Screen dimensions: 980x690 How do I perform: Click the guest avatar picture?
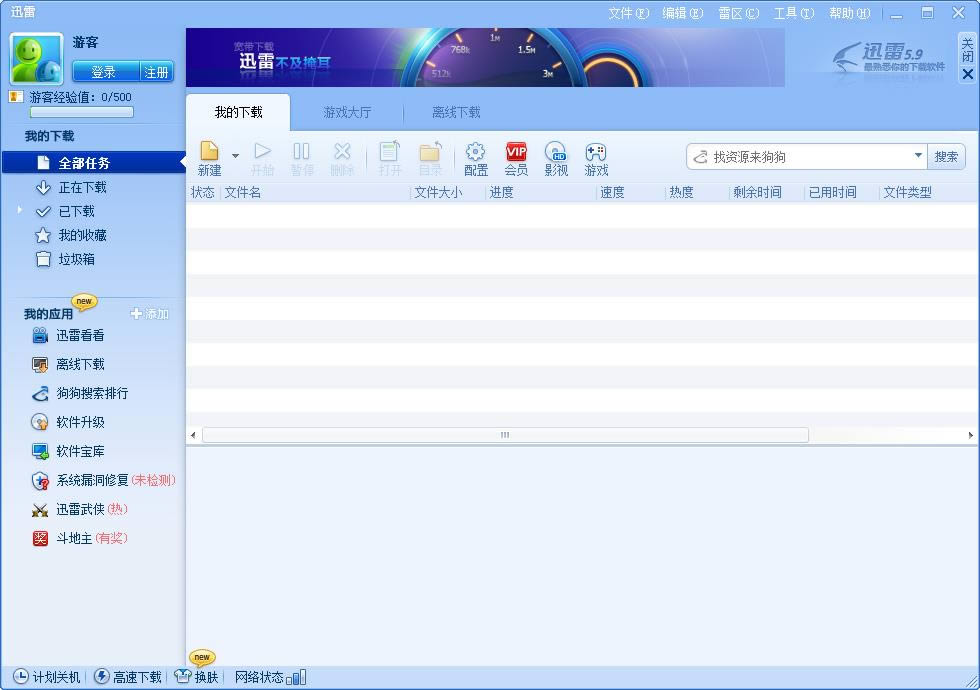tap(36, 59)
